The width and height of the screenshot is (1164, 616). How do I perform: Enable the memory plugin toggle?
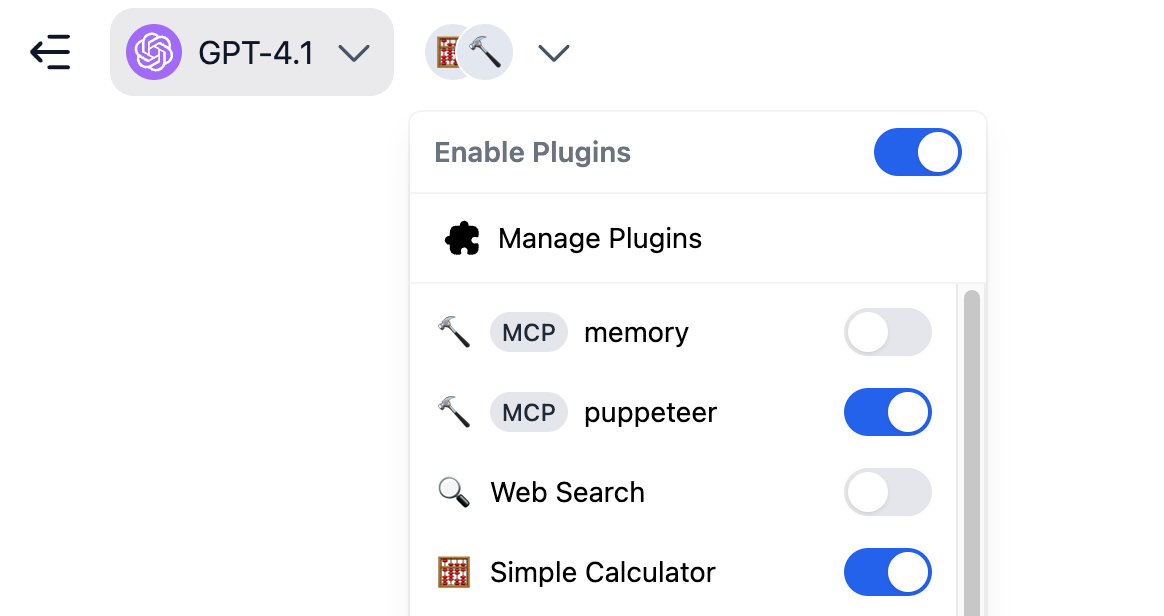pyautogui.click(x=888, y=332)
